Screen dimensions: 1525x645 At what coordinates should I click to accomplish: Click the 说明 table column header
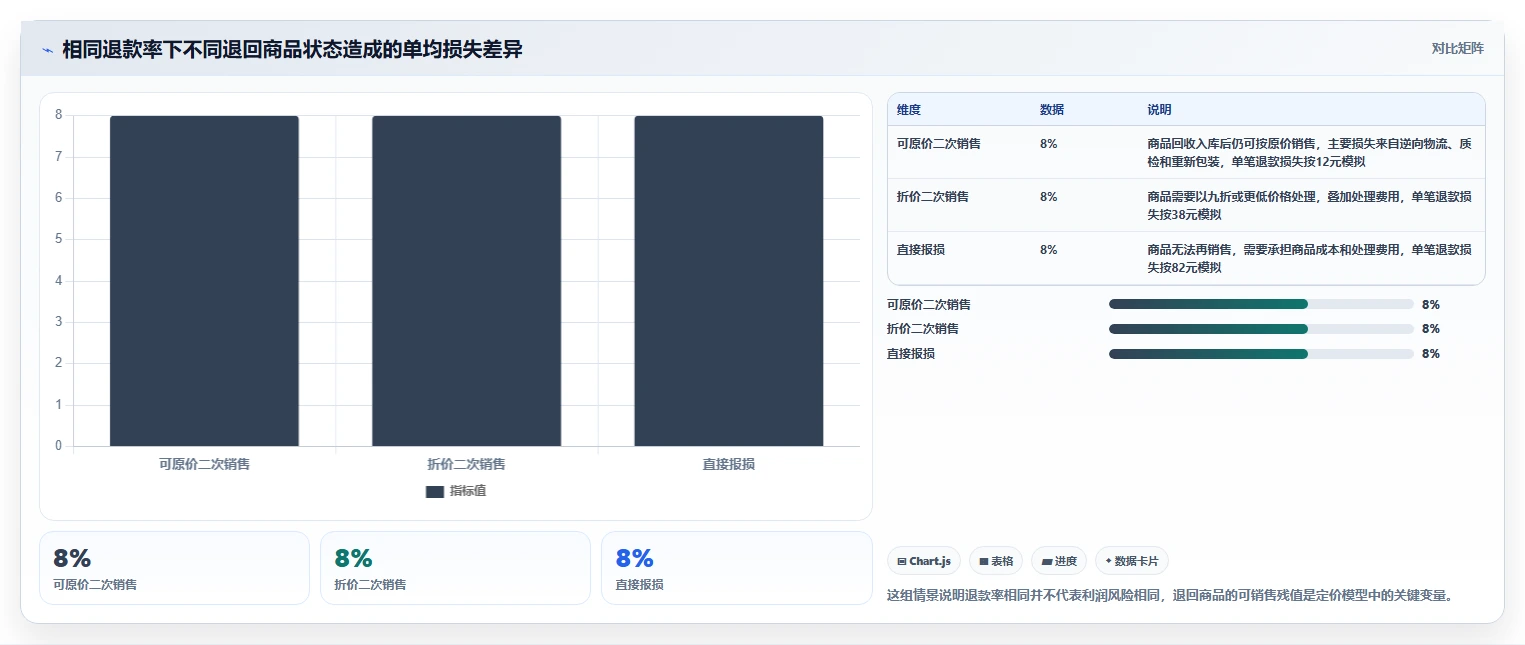[x=1159, y=110]
